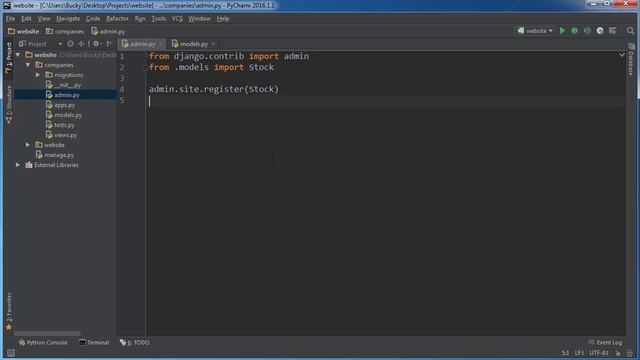Change LF line separator in status bar
This screenshot has width=640, height=360.
[x=579, y=353]
